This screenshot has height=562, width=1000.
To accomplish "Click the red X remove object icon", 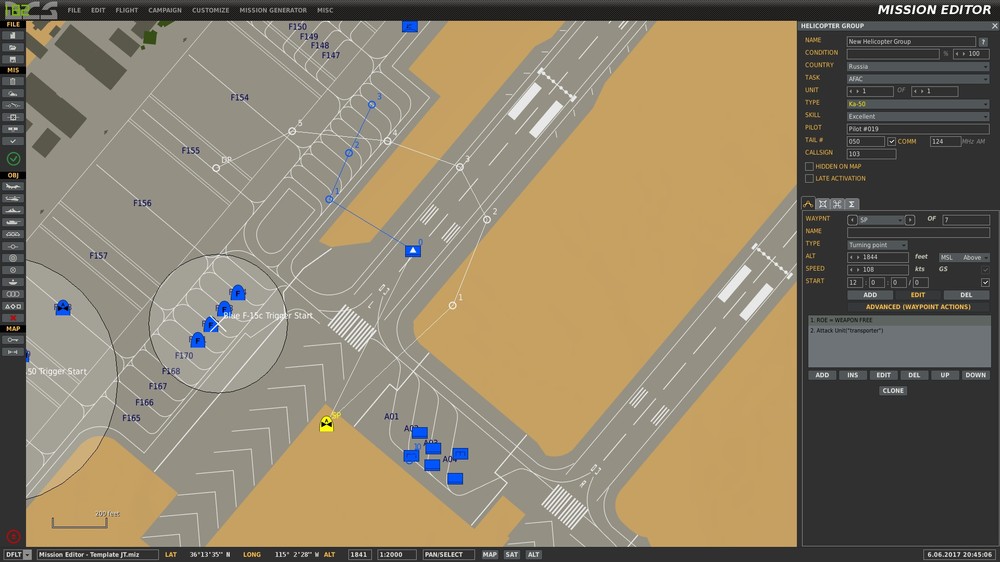I will [13, 318].
